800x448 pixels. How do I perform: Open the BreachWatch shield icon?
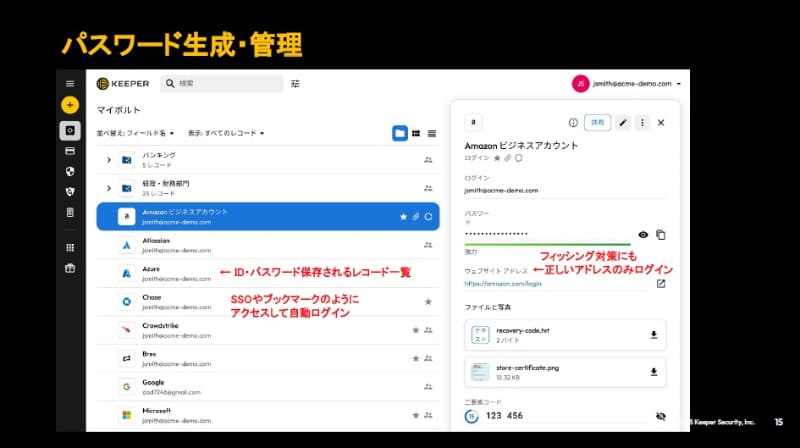[x=70, y=191]
